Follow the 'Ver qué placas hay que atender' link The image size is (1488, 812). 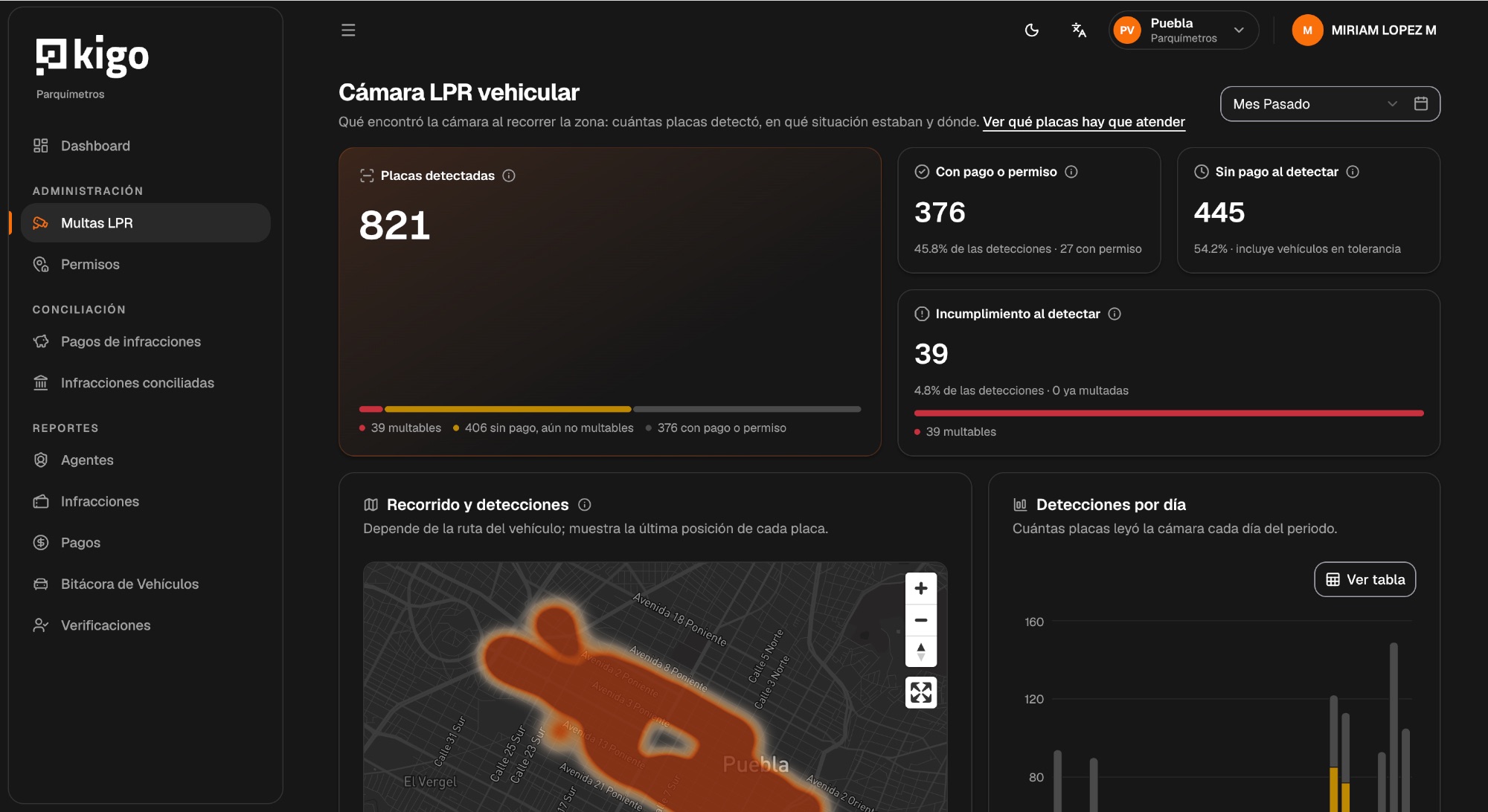click(x=1083, y=122)
